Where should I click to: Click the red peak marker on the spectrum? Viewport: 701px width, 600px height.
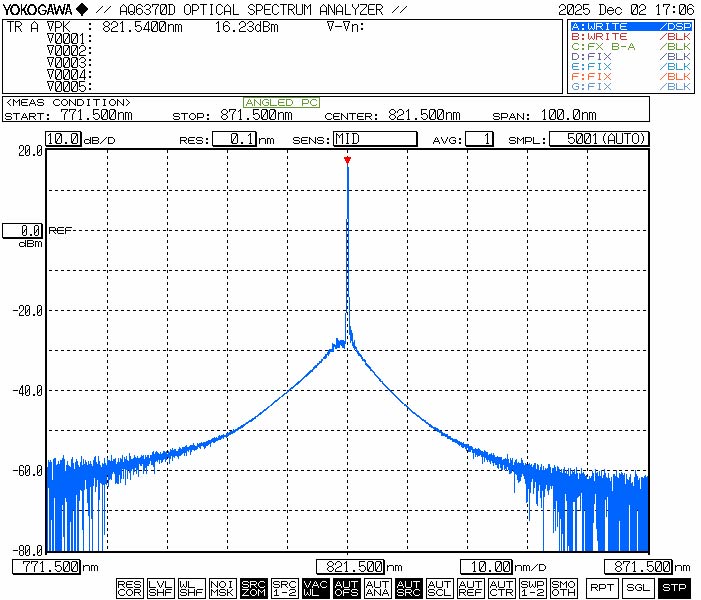coord(347,160)
